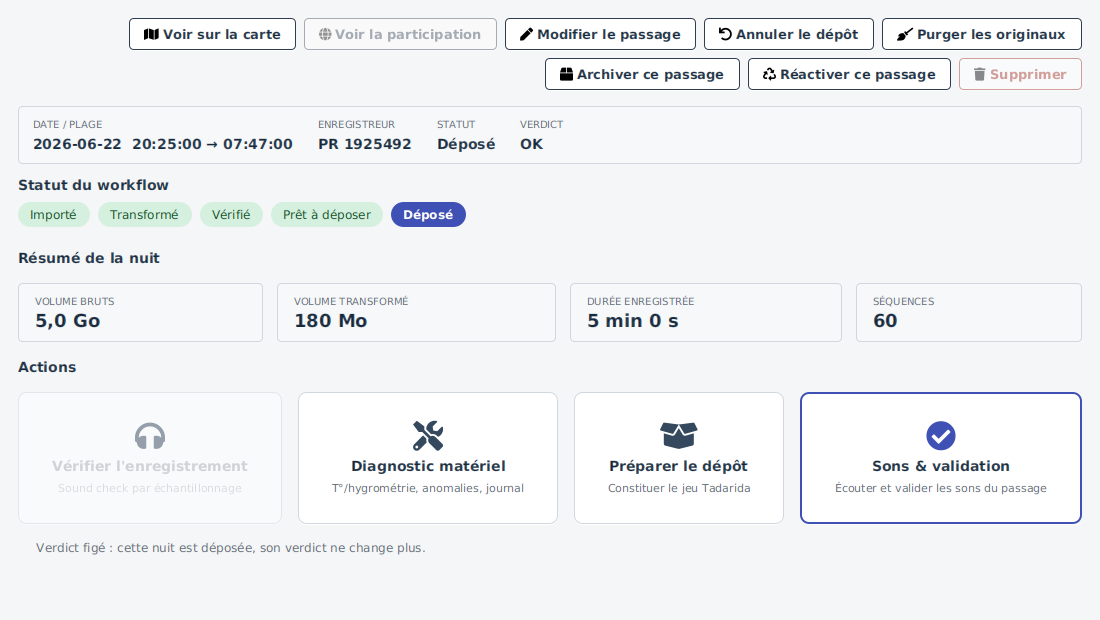Viewport: 1100px width, 620px height.
Task: Click the date 2026-06-22
Action: coord(77,144)
